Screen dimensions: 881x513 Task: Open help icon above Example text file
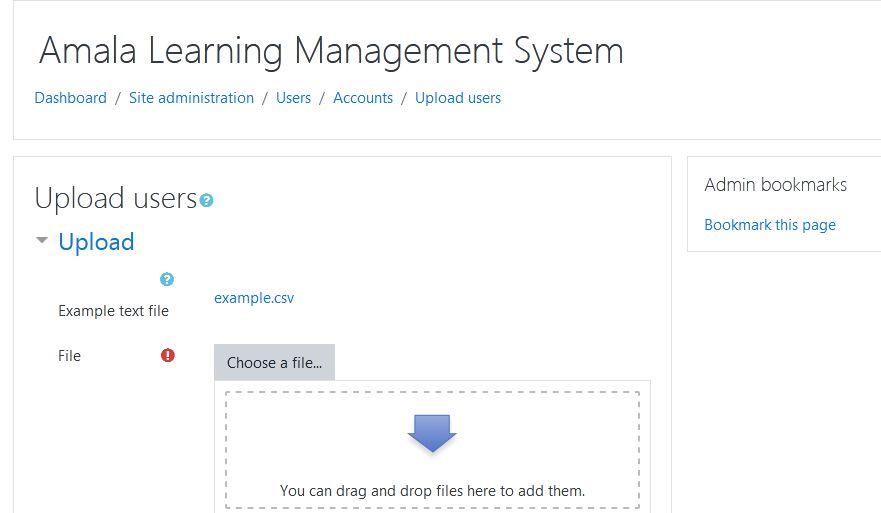(x=167, y=279)
